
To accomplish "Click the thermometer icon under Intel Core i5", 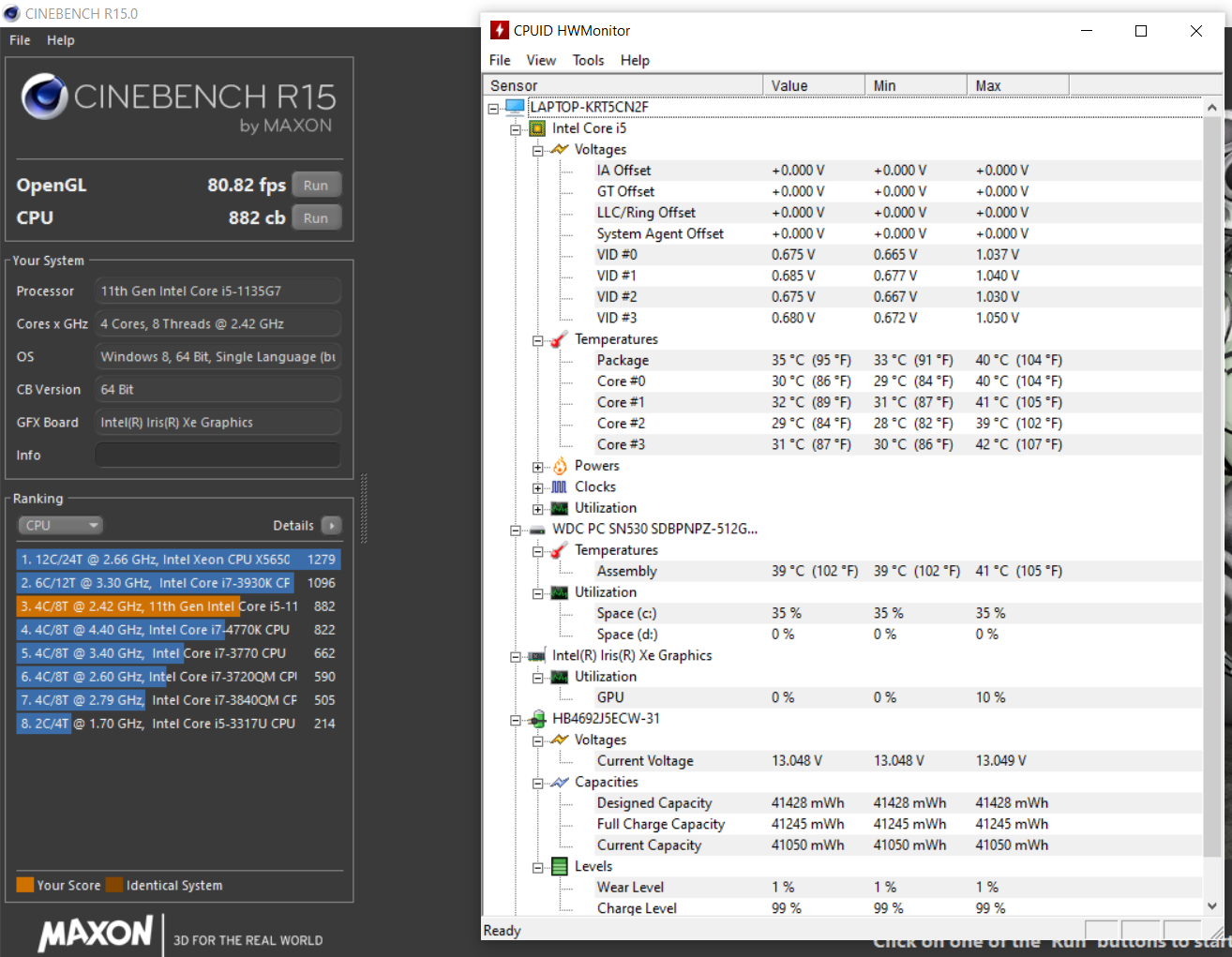I will pyautogui.click(x=560, y=339).
